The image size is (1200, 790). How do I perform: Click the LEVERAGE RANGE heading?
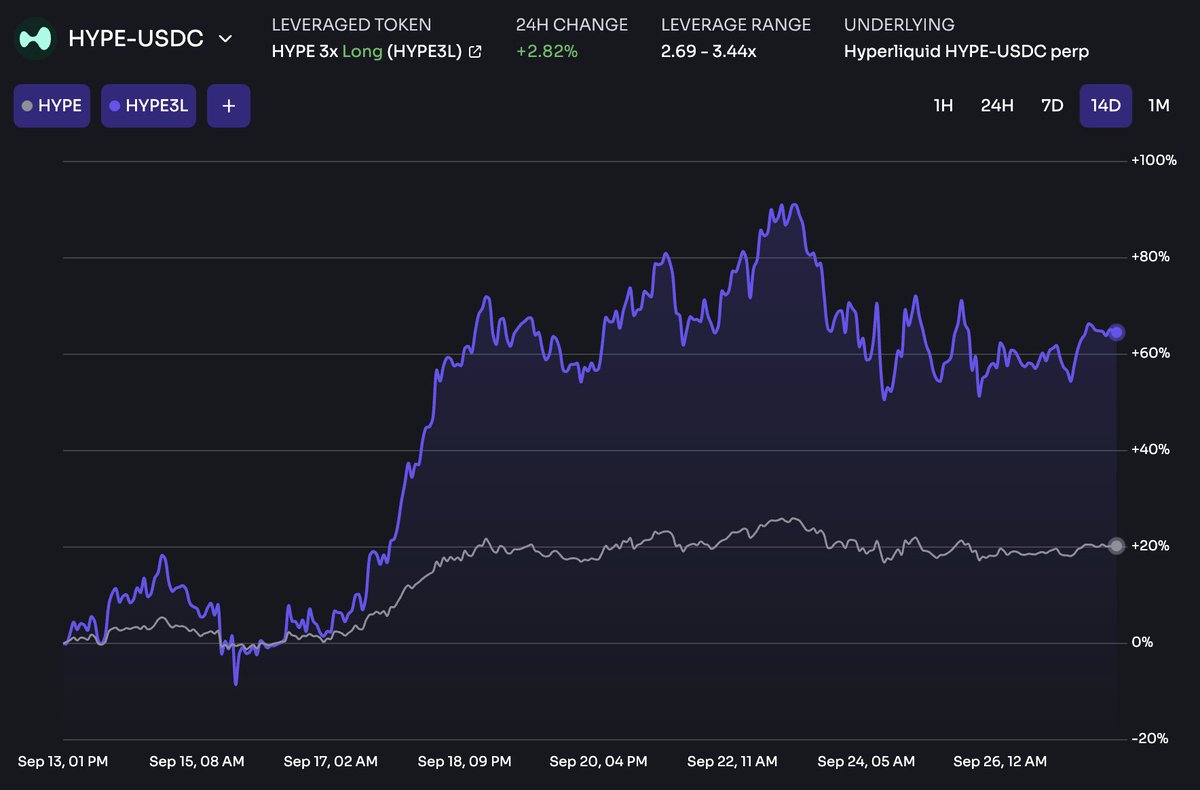[x=736, y=25]
